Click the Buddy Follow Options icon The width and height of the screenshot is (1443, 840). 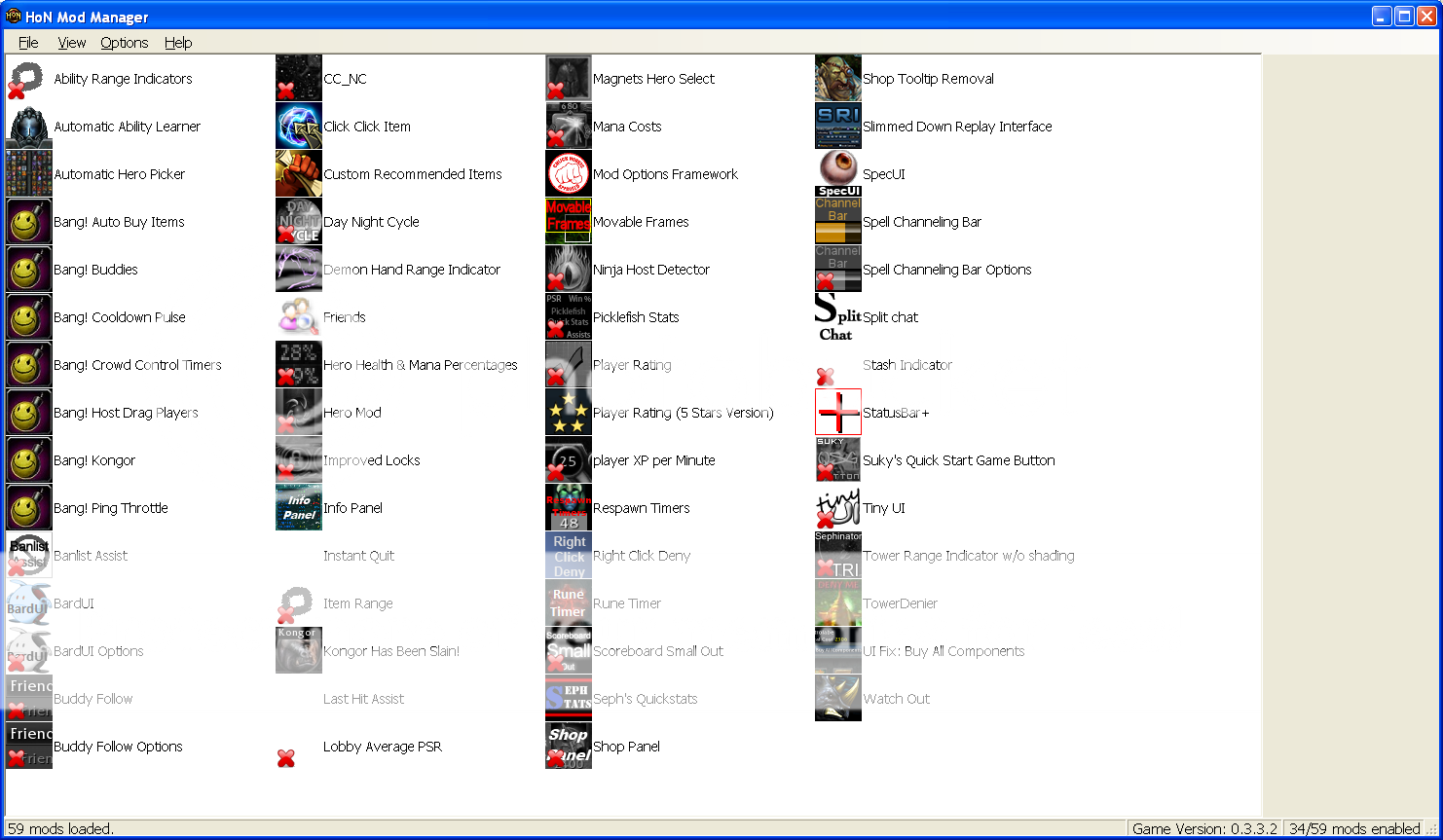tap(29, 747)
